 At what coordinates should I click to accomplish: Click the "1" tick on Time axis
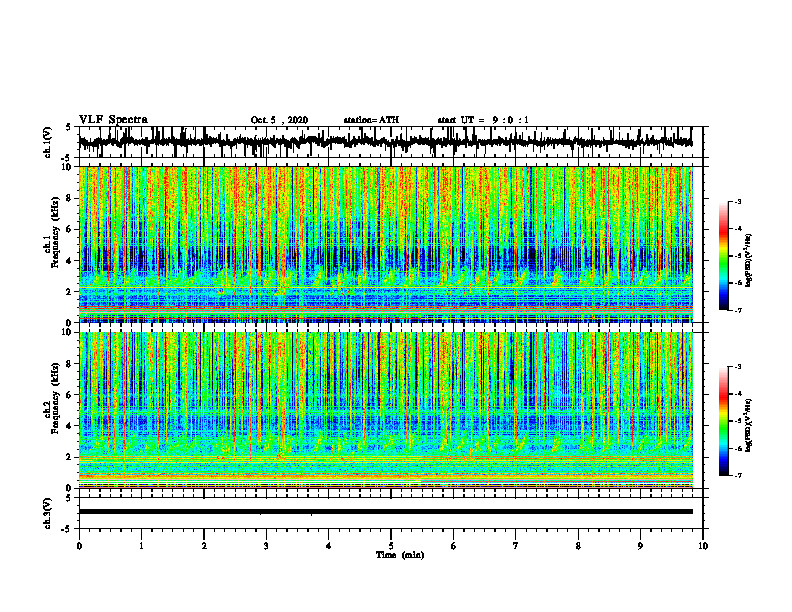[141, 546]
